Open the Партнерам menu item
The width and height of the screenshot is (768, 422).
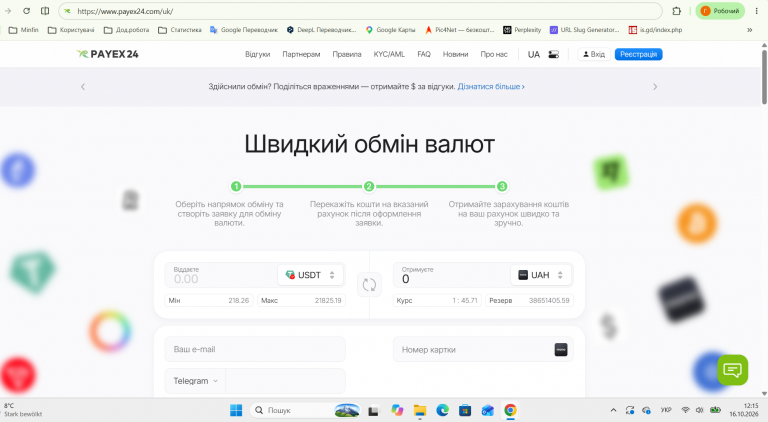tap(301, 54)
